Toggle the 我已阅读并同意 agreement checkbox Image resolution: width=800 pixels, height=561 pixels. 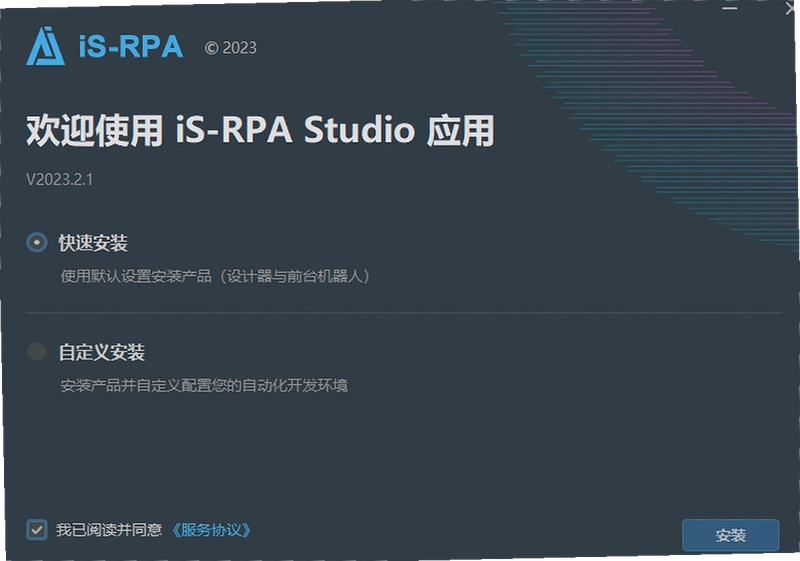[37, 530]
